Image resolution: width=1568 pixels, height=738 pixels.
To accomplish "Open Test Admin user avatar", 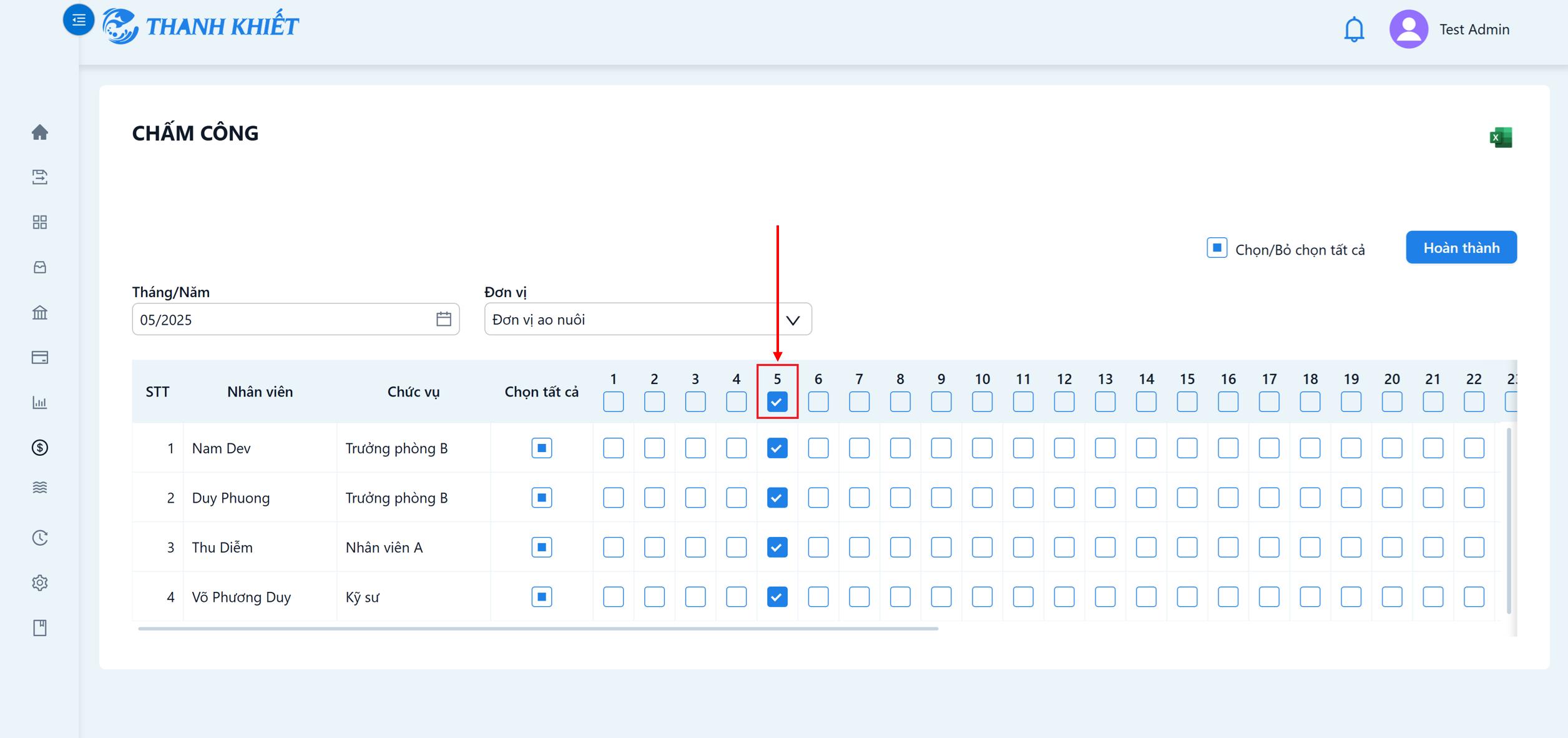I will pyautogui.click(x=1408, y=29).
